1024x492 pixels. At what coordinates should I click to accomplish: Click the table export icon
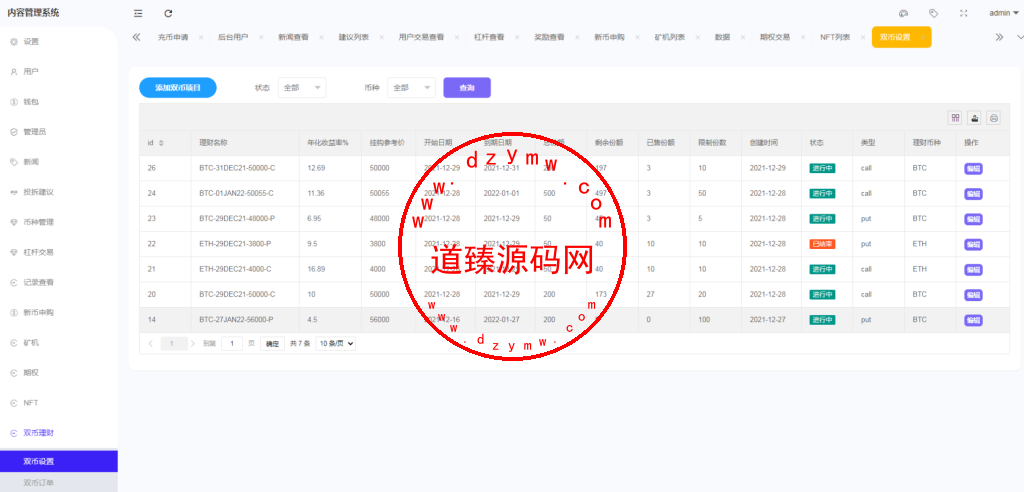(974, 118)
